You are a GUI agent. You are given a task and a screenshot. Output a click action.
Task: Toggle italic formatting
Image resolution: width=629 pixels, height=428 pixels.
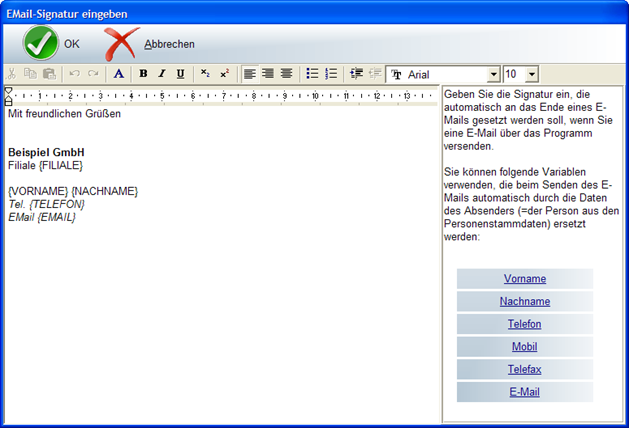[x=162, y=74]
